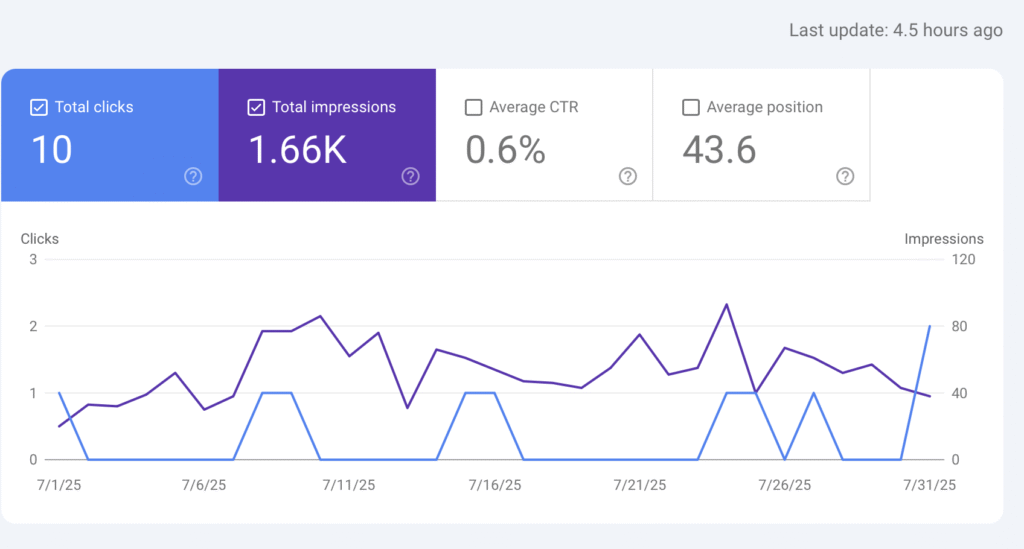Open help tooltip for Average position

pyautogui.click(x=845, y=176)
